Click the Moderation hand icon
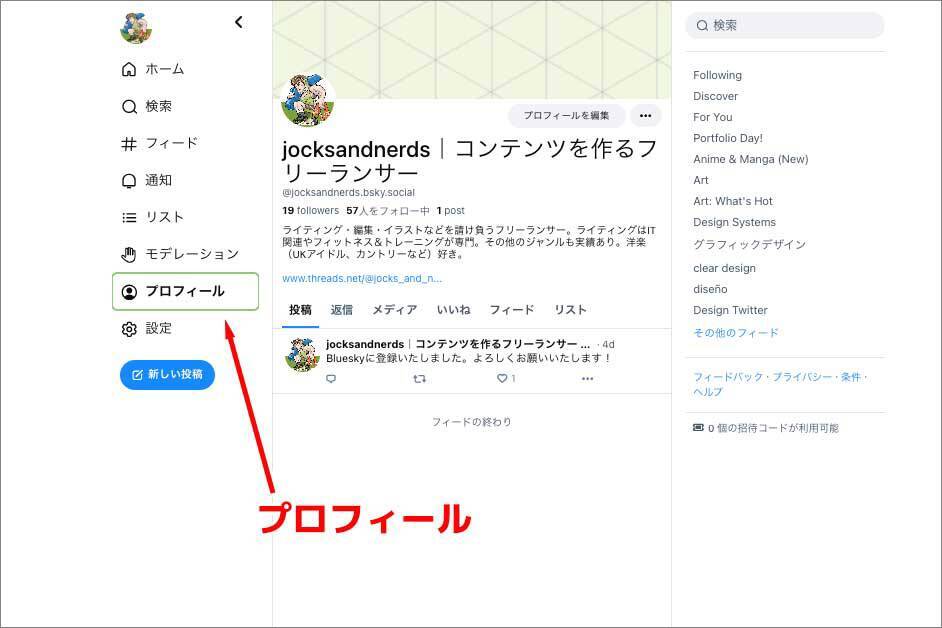 pos(129,255)
